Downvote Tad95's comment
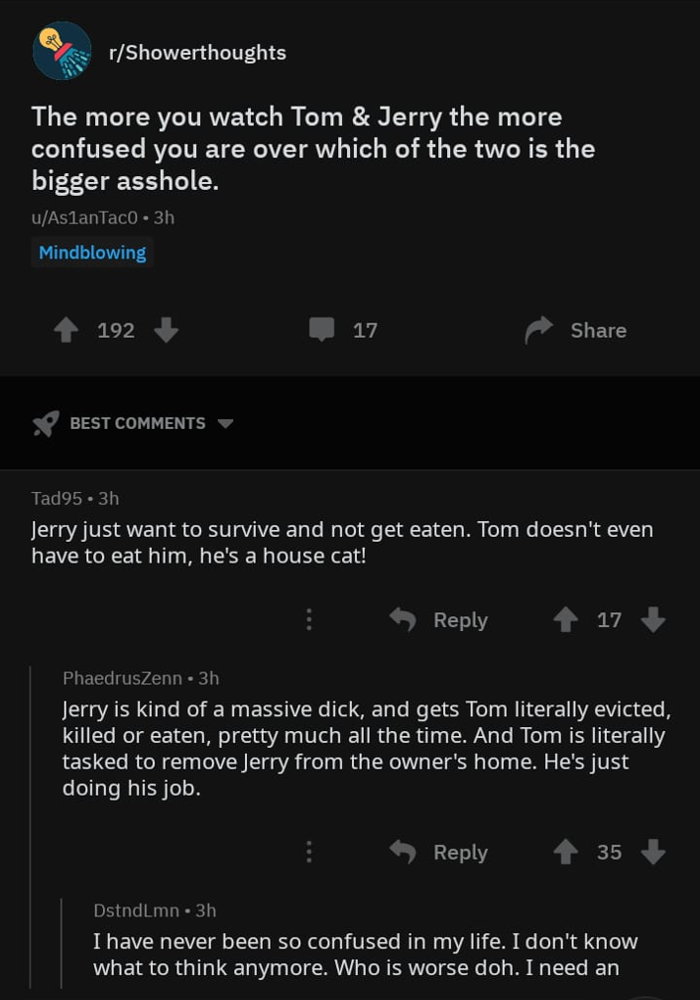Image resolution: width=700 pixels, height=1000 pixels. (653, 619)
